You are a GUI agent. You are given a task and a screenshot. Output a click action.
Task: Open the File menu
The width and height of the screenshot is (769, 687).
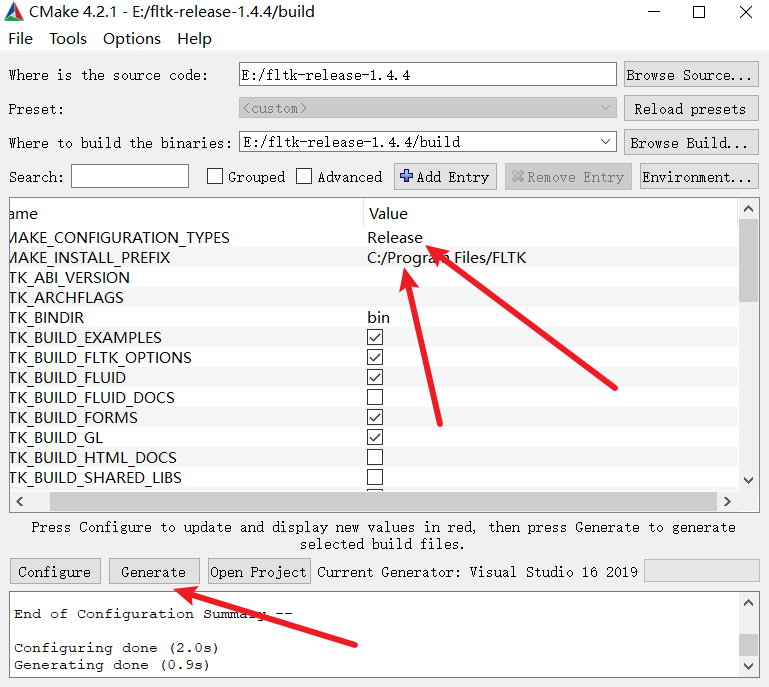20,39
